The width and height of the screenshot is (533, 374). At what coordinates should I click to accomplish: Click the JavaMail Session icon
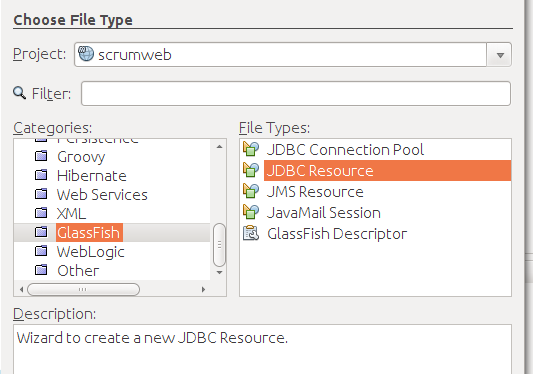tap(251, 212)
